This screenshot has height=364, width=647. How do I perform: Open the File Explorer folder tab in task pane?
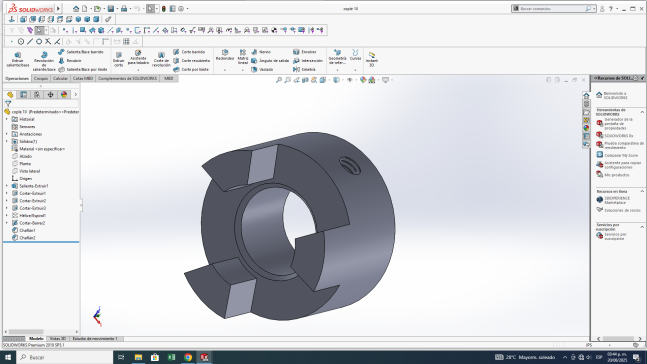coord(586,112)
